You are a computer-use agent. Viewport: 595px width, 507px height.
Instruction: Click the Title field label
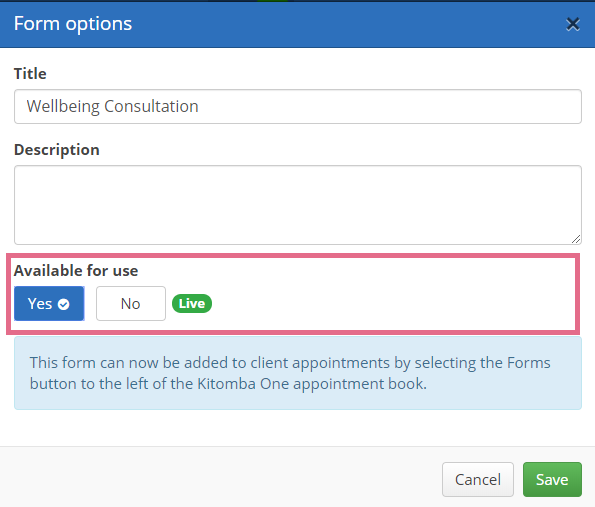click(30, 74)
